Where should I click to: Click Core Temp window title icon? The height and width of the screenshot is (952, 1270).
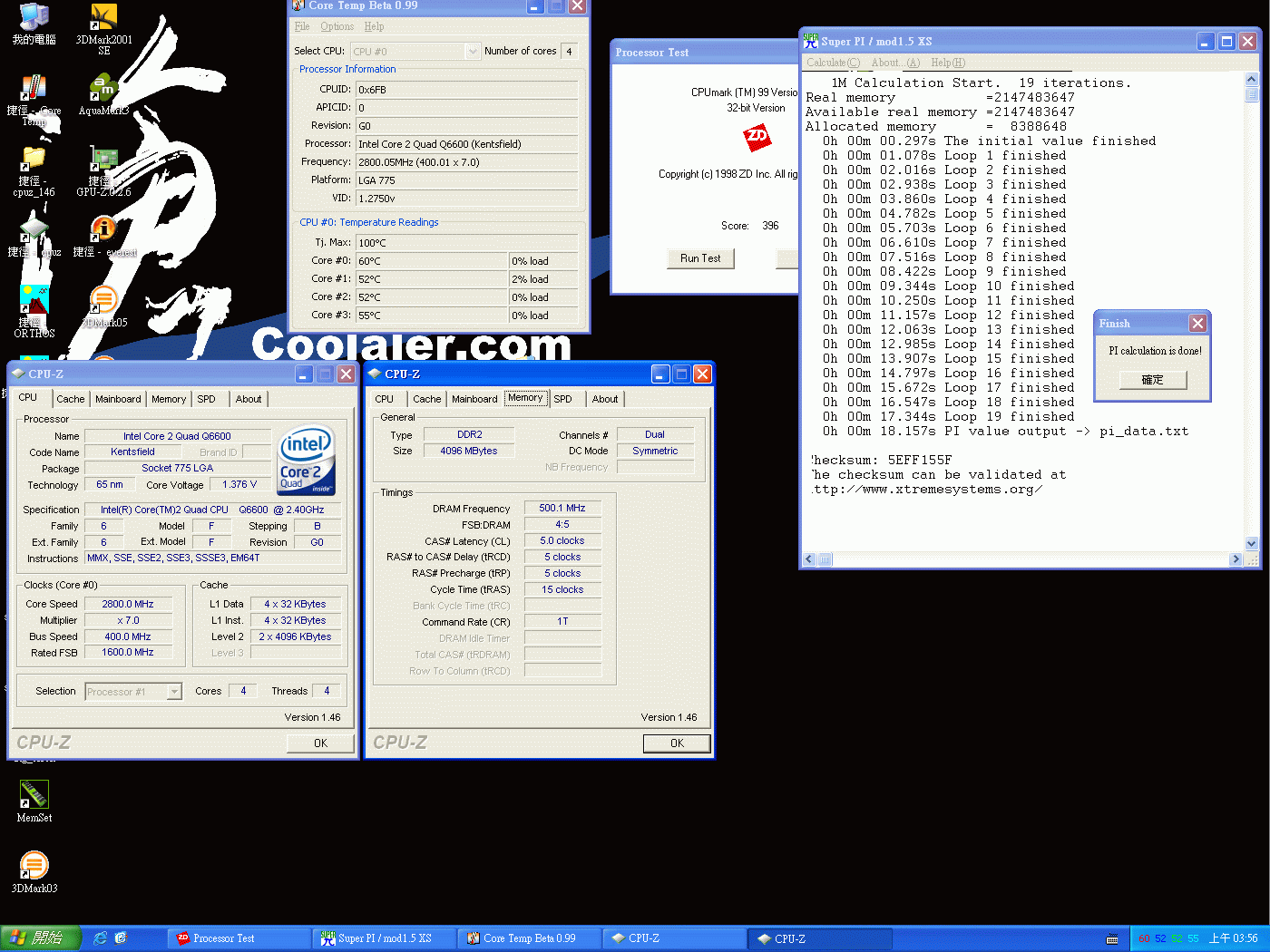[298, 5]
